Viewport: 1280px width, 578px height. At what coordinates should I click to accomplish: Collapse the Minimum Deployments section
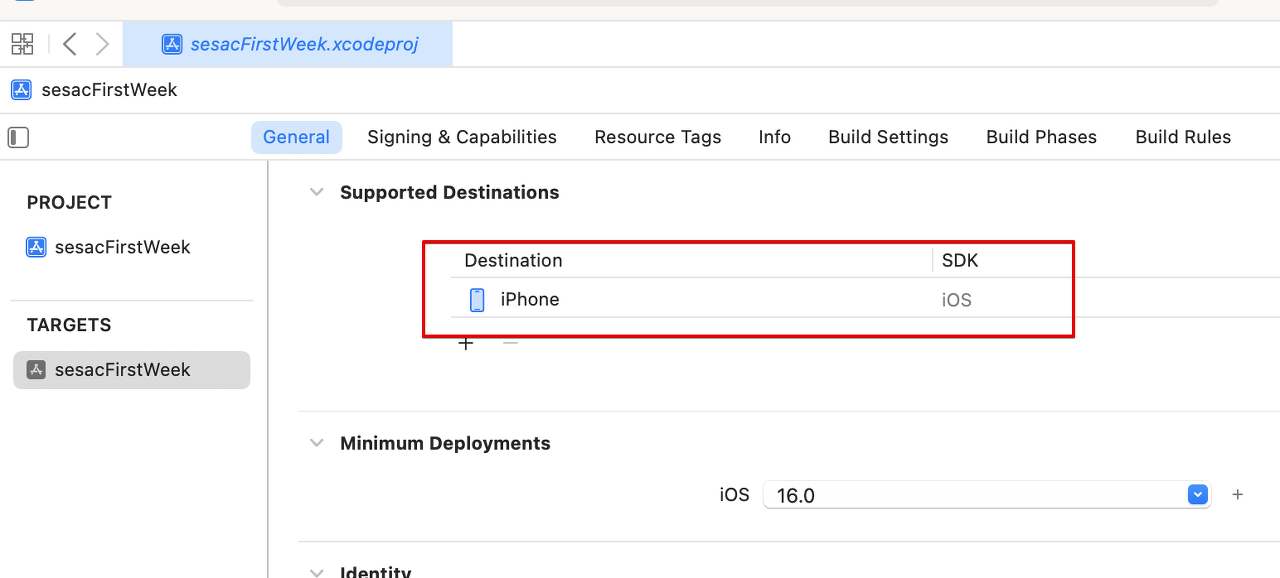coord(317,443)
